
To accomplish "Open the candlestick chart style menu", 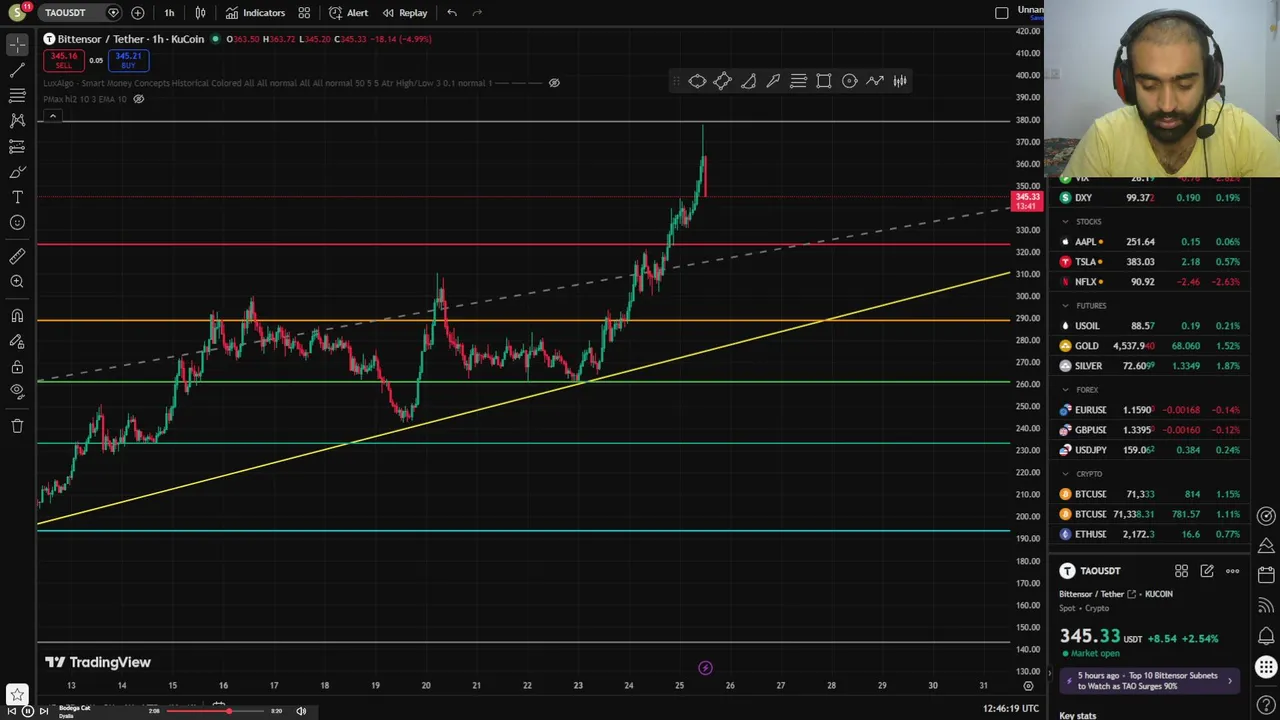I will (x=200, y=13).
